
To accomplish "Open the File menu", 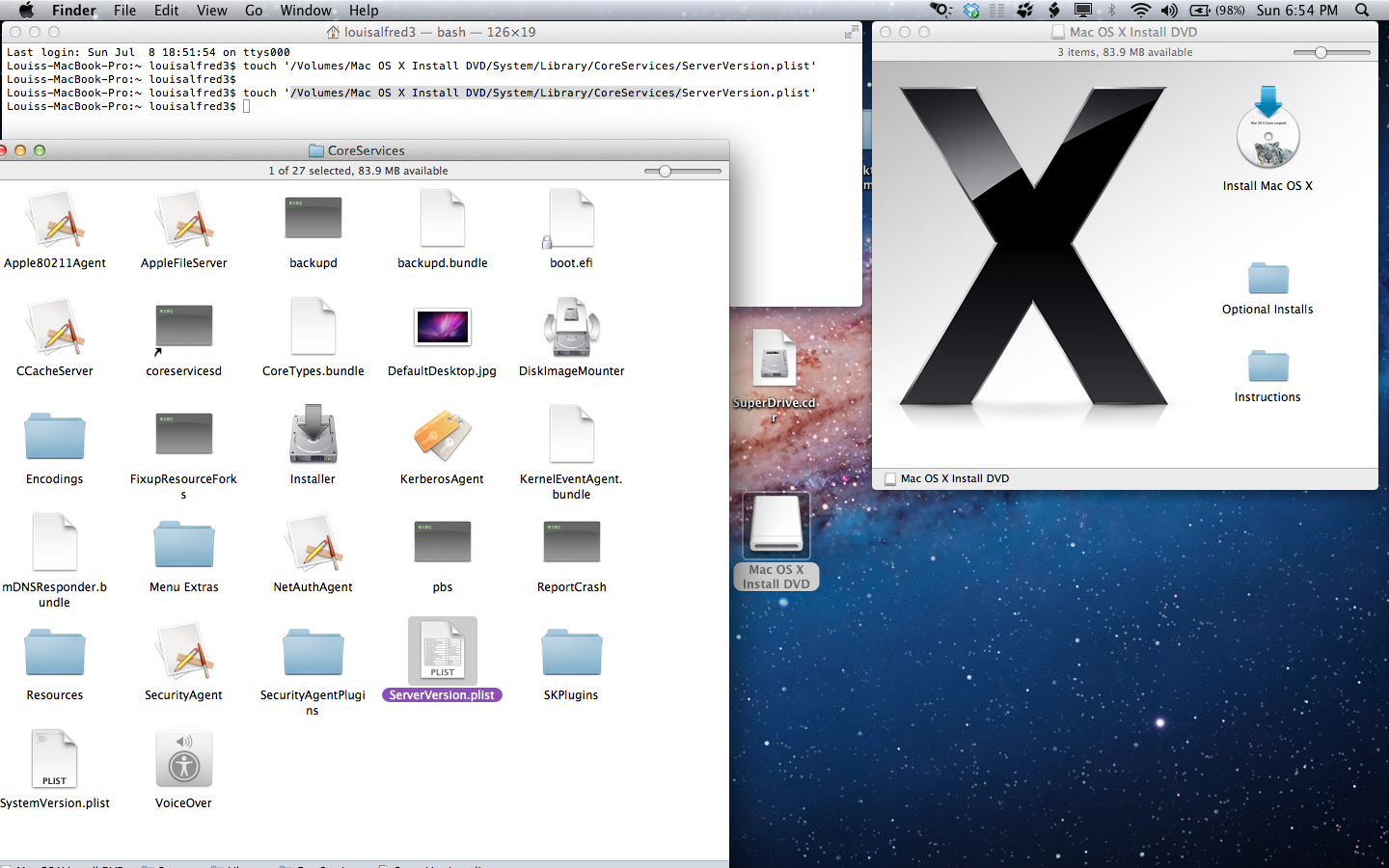I will 124,11.
